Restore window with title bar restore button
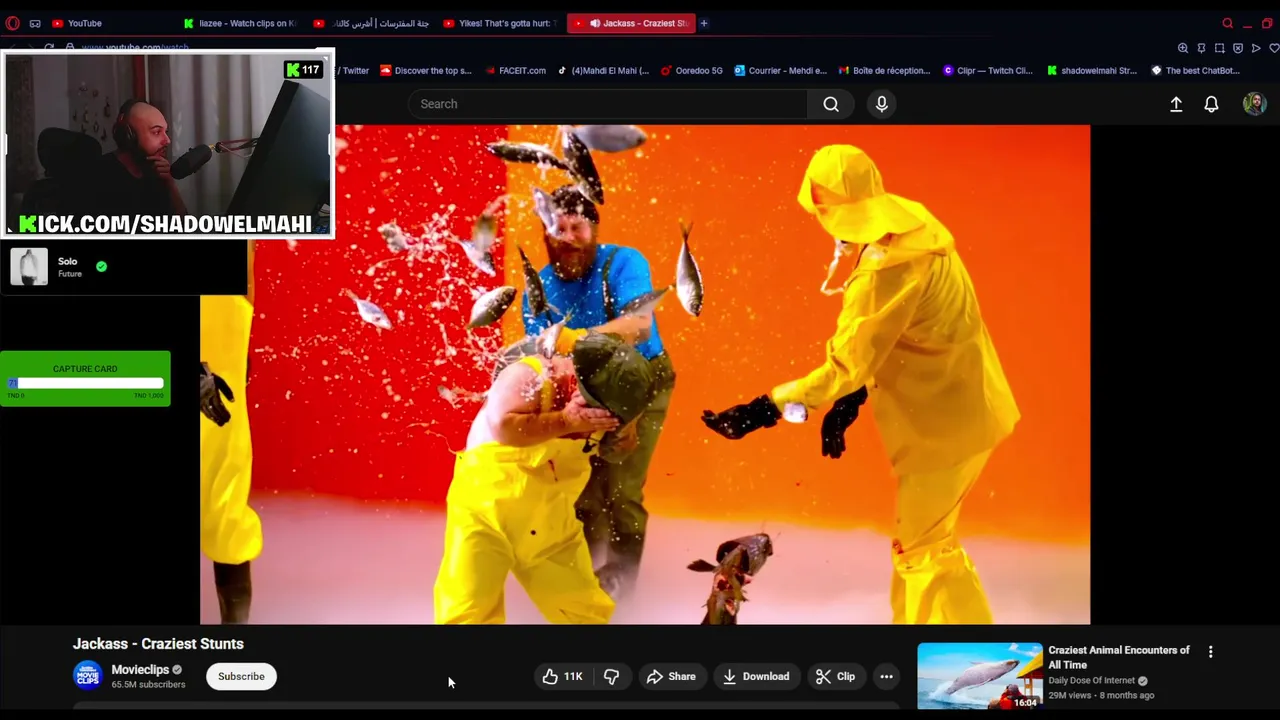Viewport: 1280px width, 720px height. point(1267,23)
